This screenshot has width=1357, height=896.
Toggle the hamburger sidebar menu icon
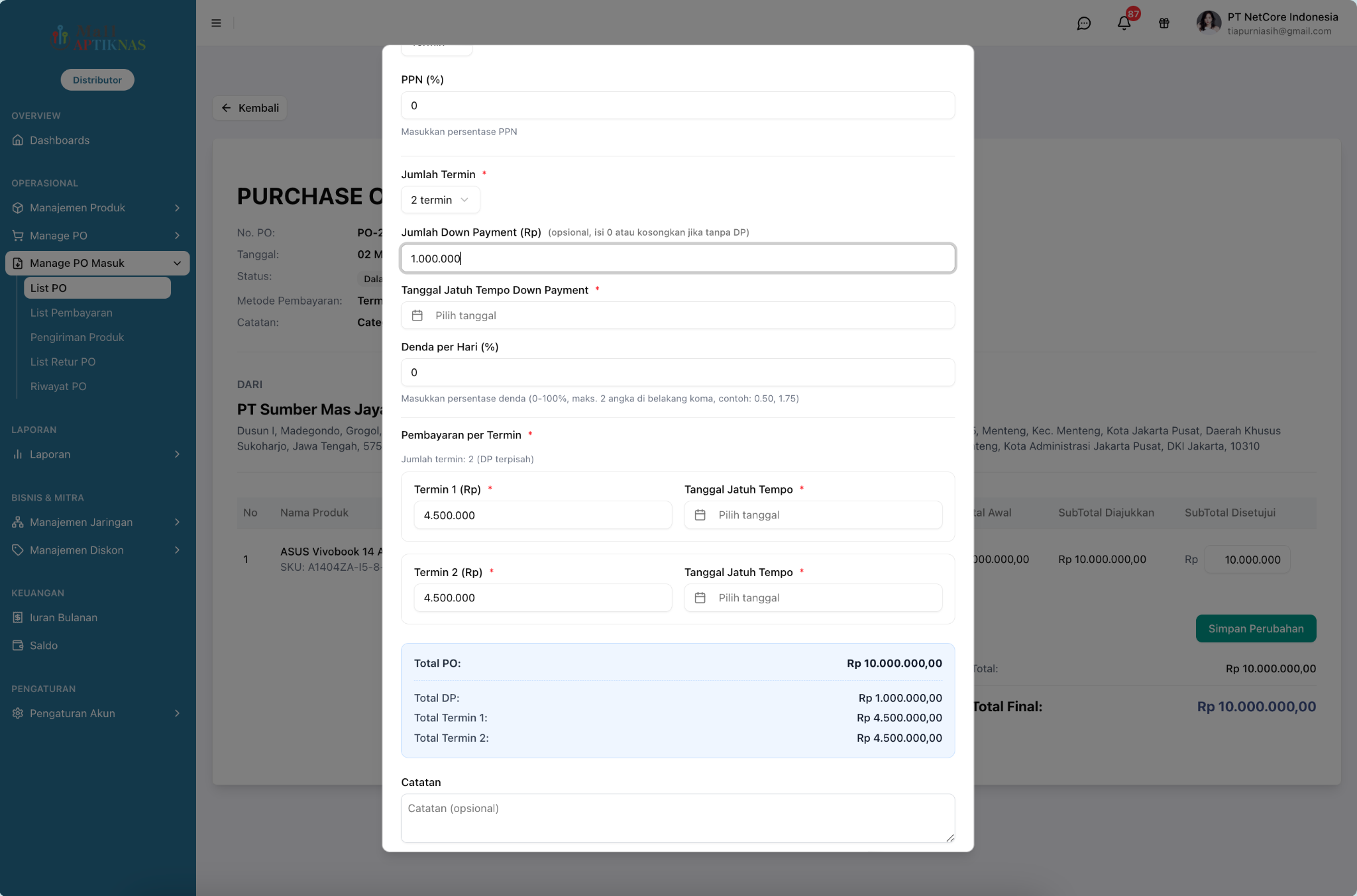tap(216, 23)
